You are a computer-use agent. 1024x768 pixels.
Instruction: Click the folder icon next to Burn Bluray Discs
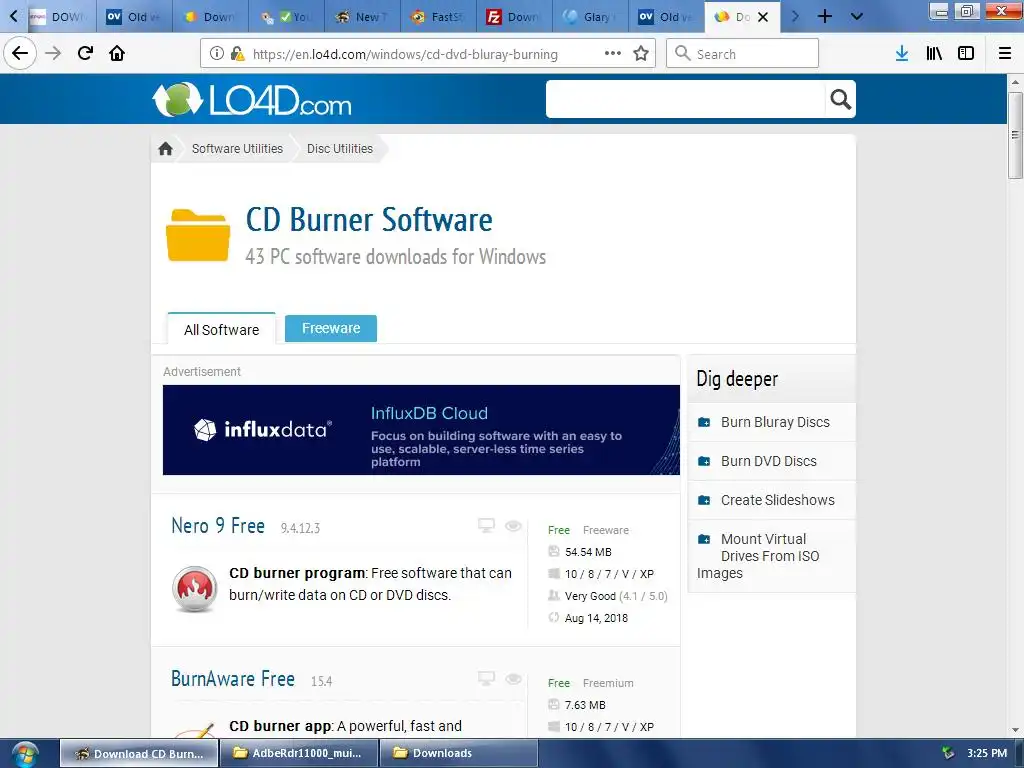pos(704,423)
